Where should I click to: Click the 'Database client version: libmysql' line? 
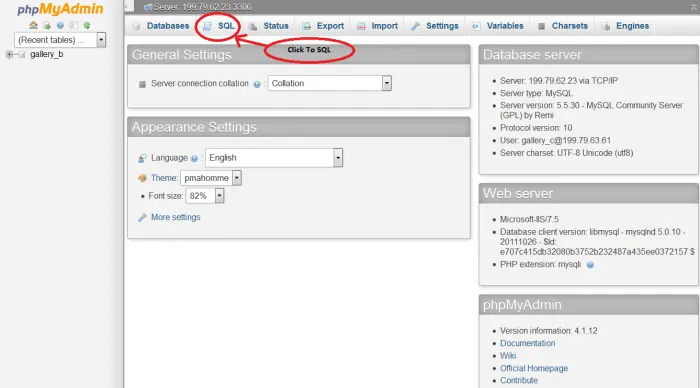[597, 242]
